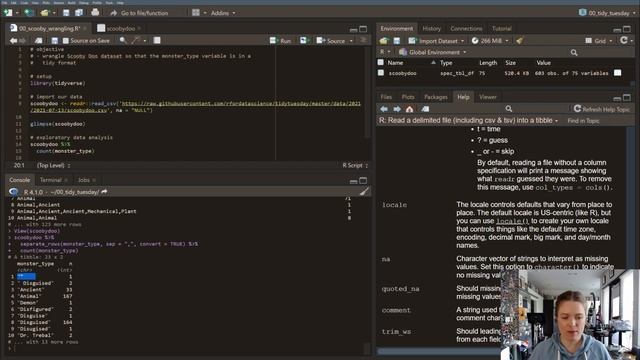Load a workspace in the Environment pane
The image size is (640, 360).
[x=384, y=41]
